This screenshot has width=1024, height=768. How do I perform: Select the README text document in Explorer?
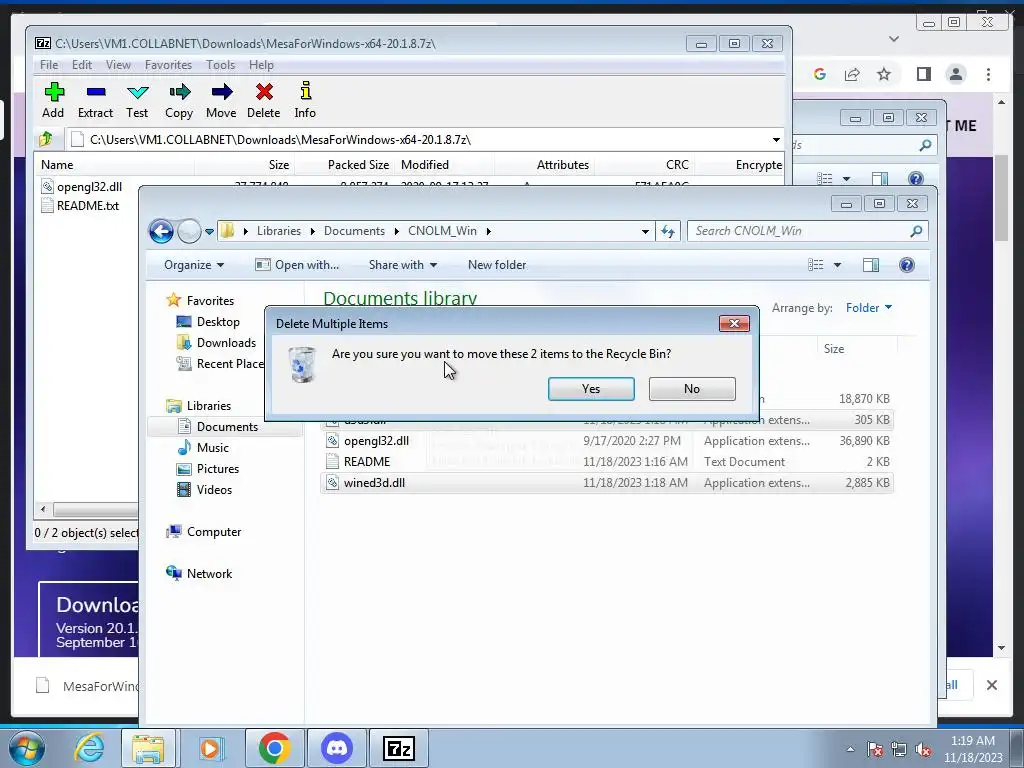pos(607,462)
